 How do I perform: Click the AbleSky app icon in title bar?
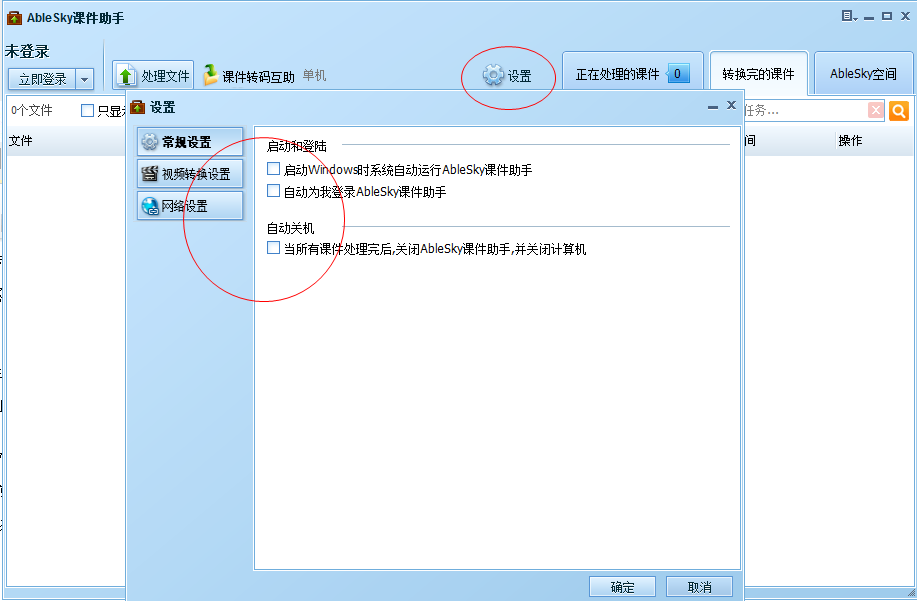13,16
